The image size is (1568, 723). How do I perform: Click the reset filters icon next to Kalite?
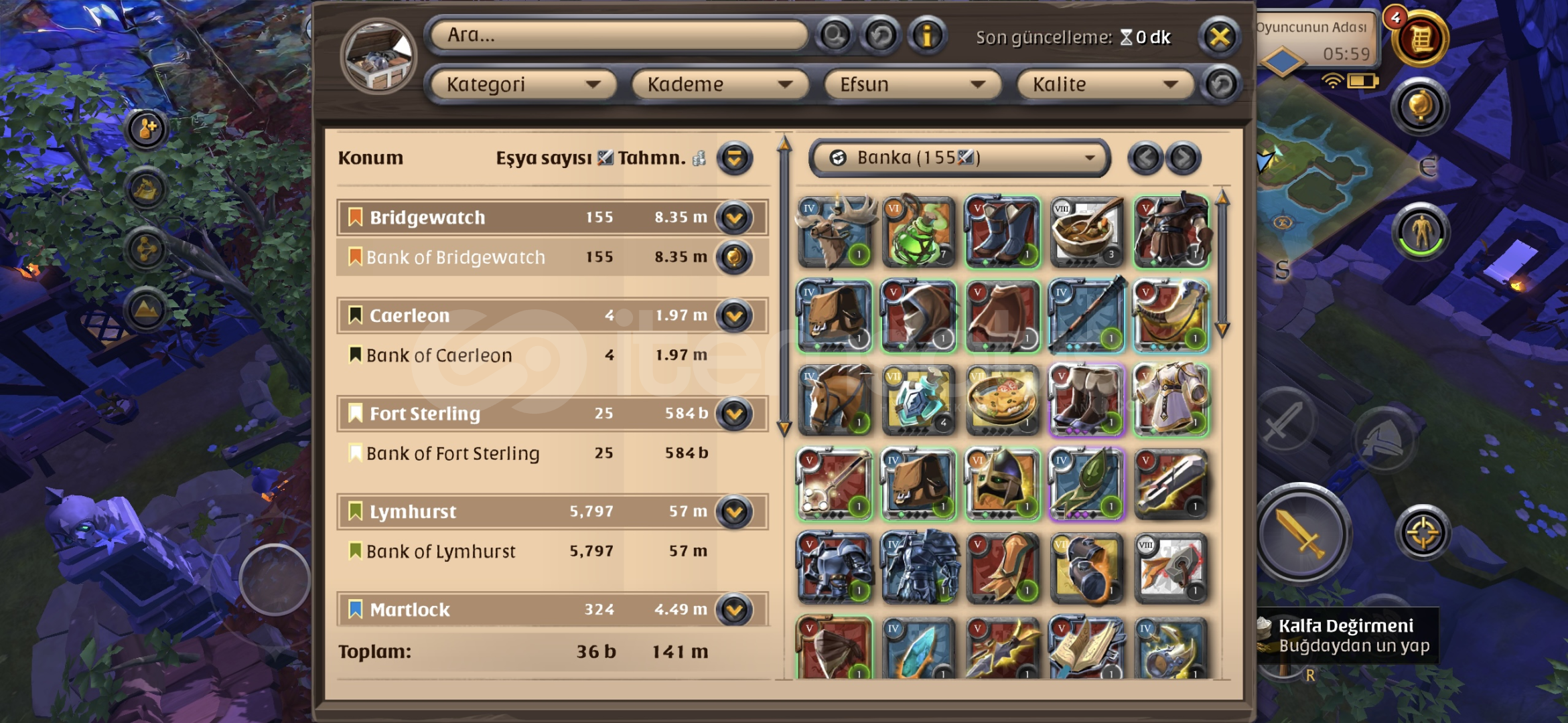click(1221, 84)
